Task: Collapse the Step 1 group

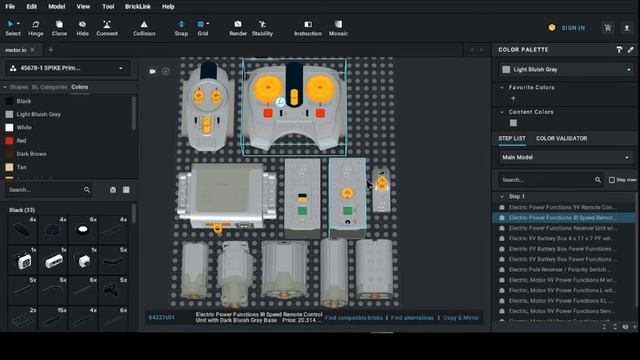Action: pyautogui.click(x=502, y=196)
